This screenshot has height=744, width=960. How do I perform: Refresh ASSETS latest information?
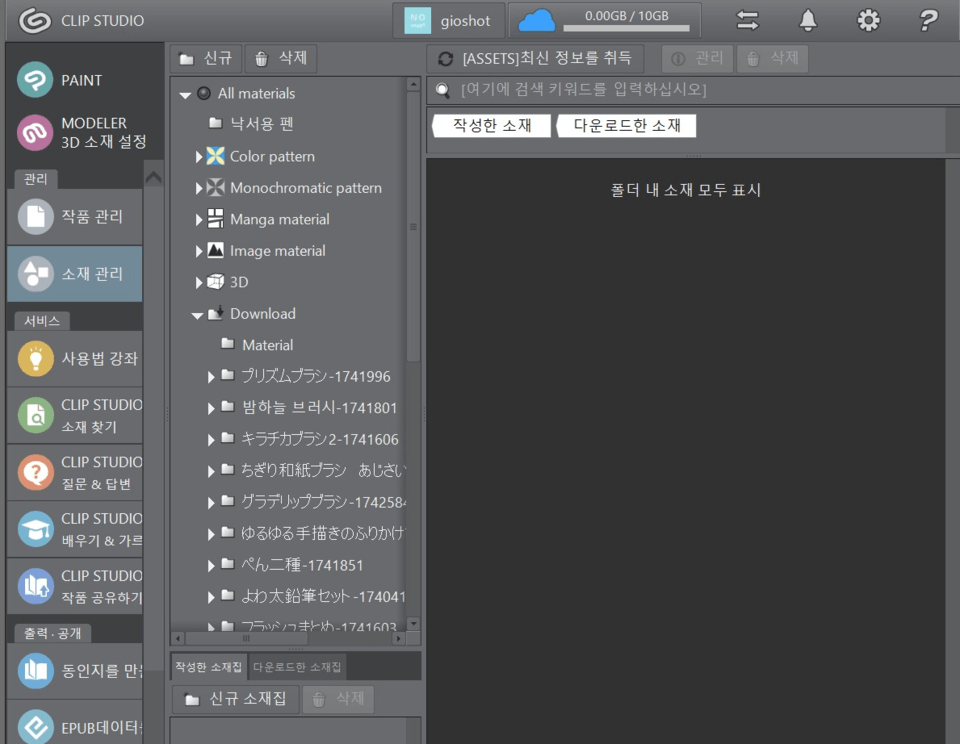tap(535, 58)
